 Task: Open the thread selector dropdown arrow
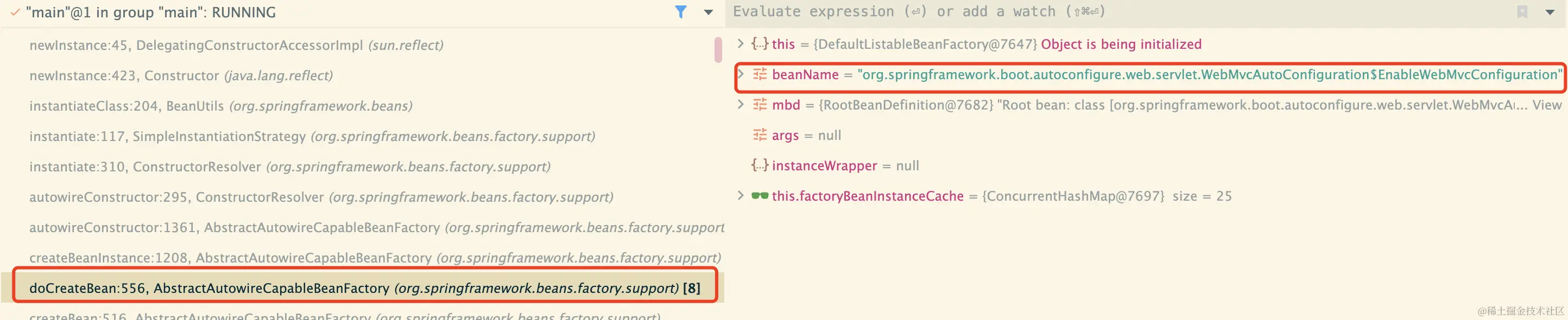click(x=708, y=12)
